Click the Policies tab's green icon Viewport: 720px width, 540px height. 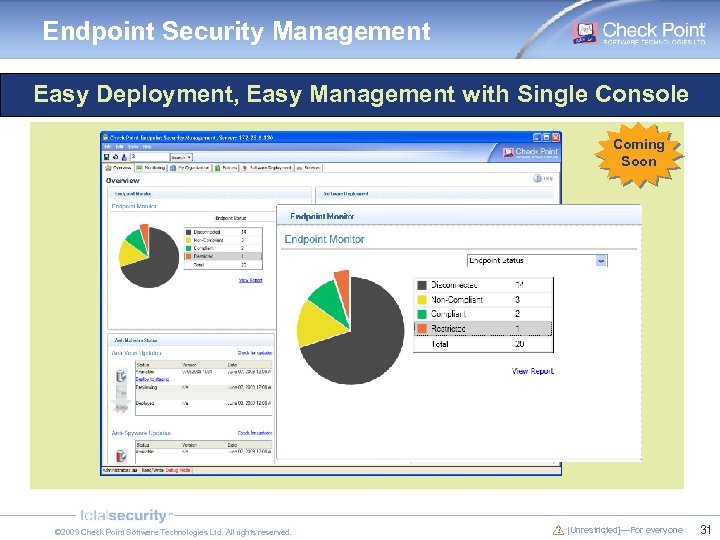point(218,168)
